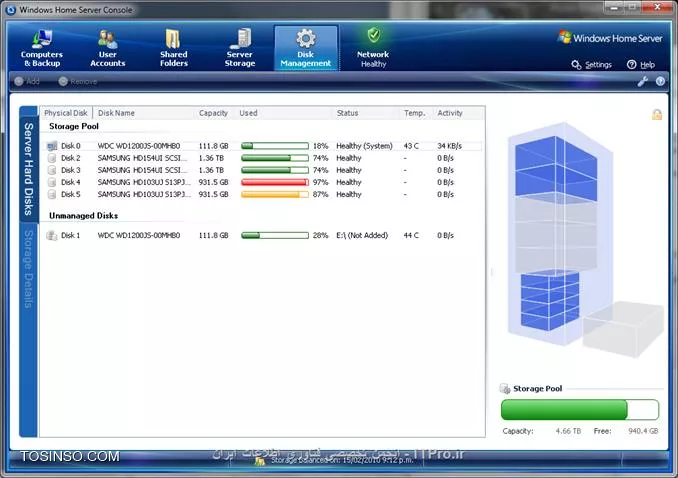Click the round help icon beside wrench
The width and height of the screenshot is (678, 478).
(660, 81)
